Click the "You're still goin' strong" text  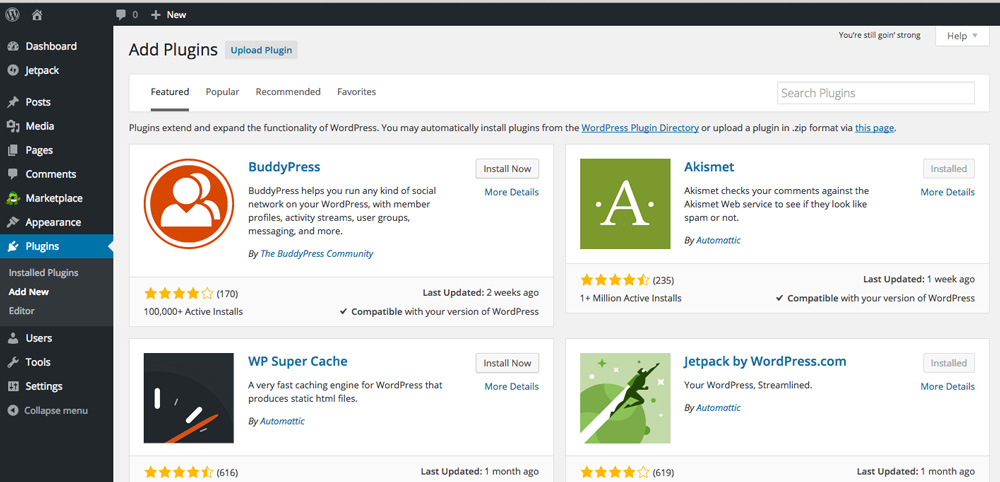[879, 35]
